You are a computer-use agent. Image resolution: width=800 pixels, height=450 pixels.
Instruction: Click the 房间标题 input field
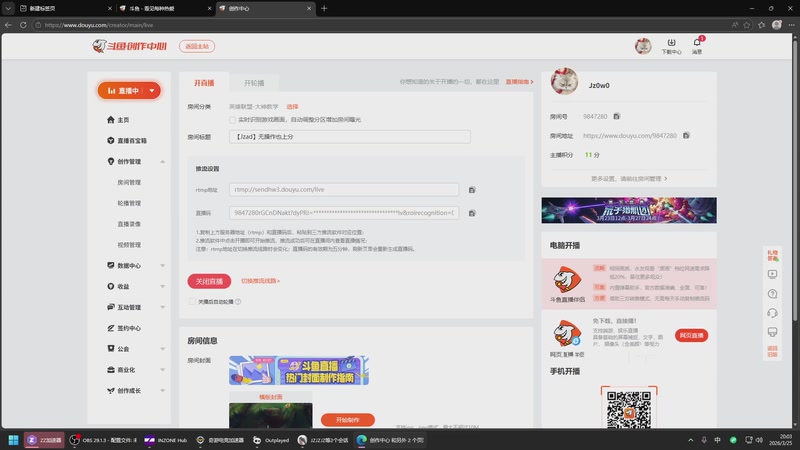[x=349, y=137]
